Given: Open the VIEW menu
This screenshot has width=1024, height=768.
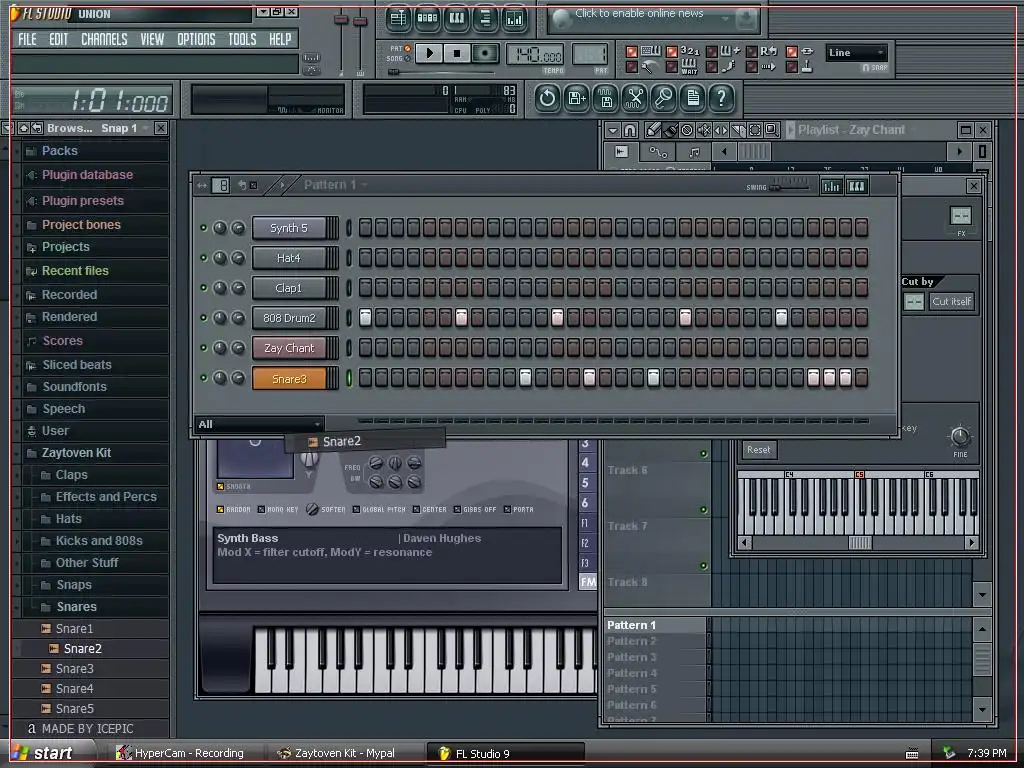Looking at the screenshot, I should 152,40.
